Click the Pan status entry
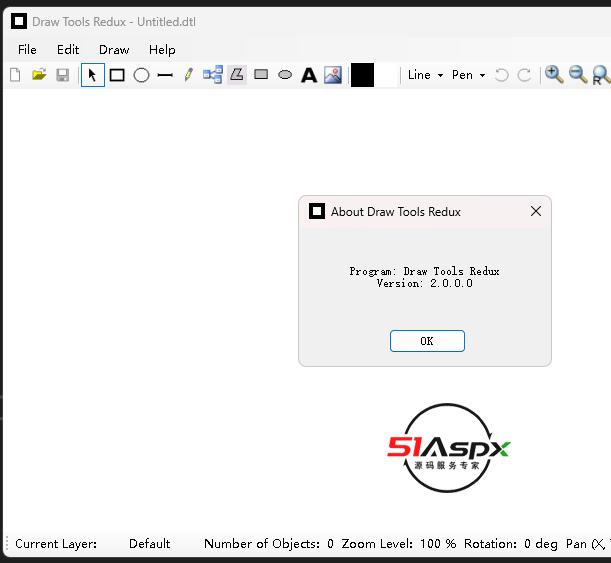This screenshot has width=611, height=563. [588, 544]
